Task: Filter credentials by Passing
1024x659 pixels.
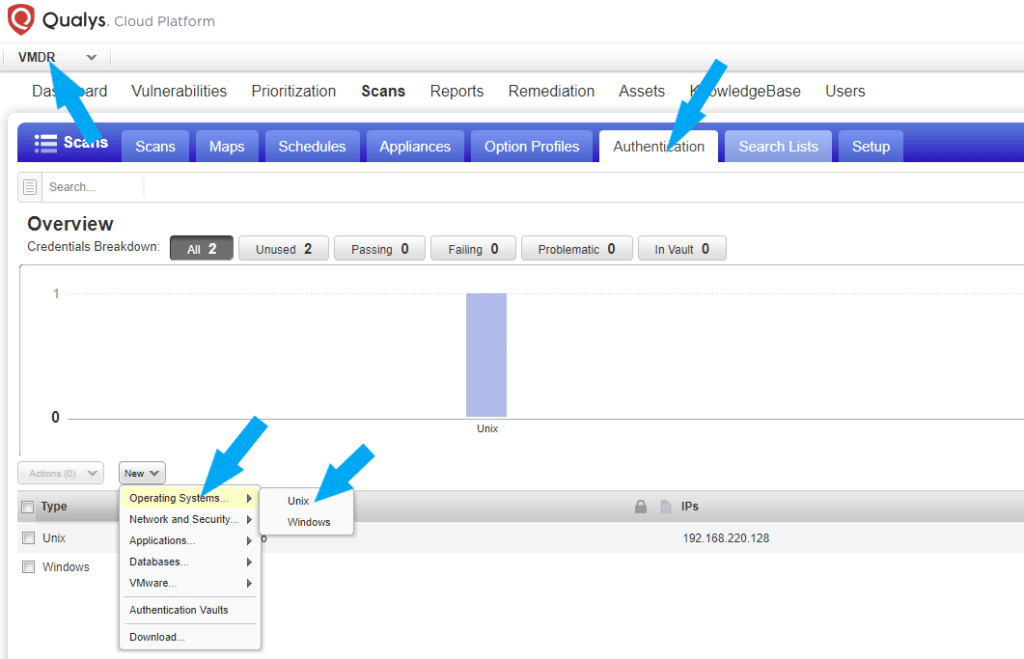Action: (x=379, y=249)
